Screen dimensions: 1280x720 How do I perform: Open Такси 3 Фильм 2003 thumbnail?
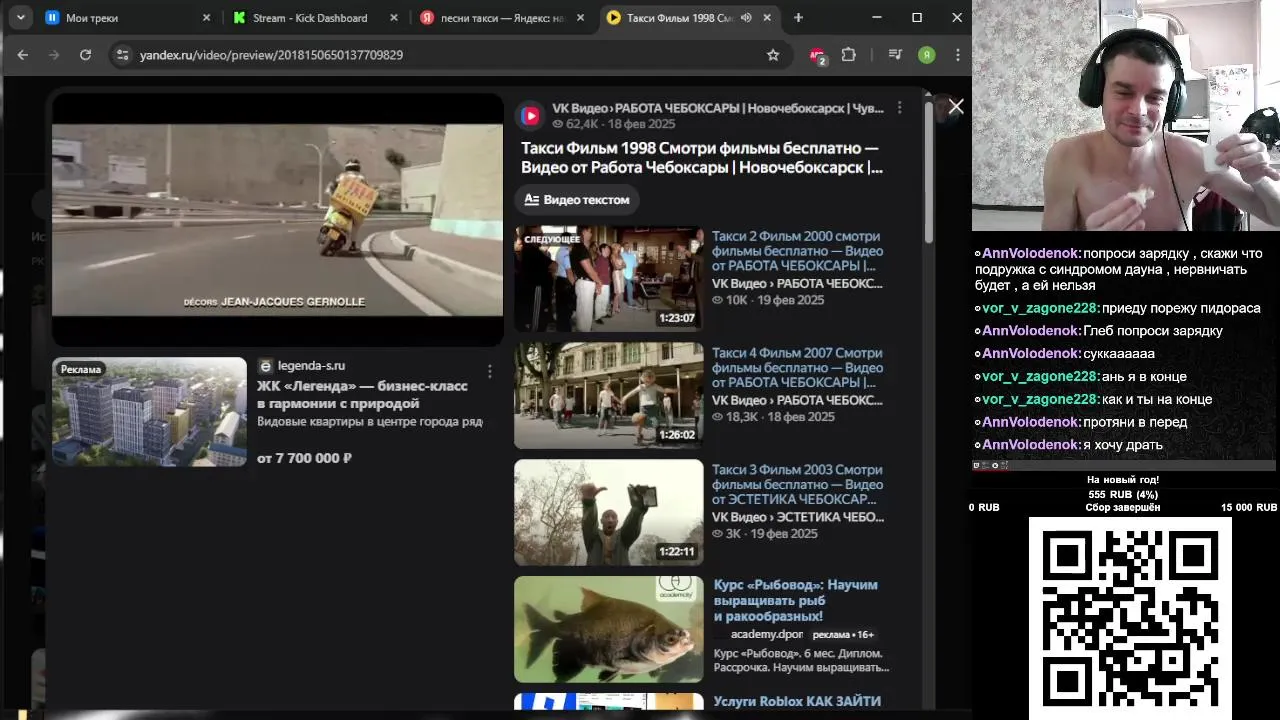(x=609, y=512)
